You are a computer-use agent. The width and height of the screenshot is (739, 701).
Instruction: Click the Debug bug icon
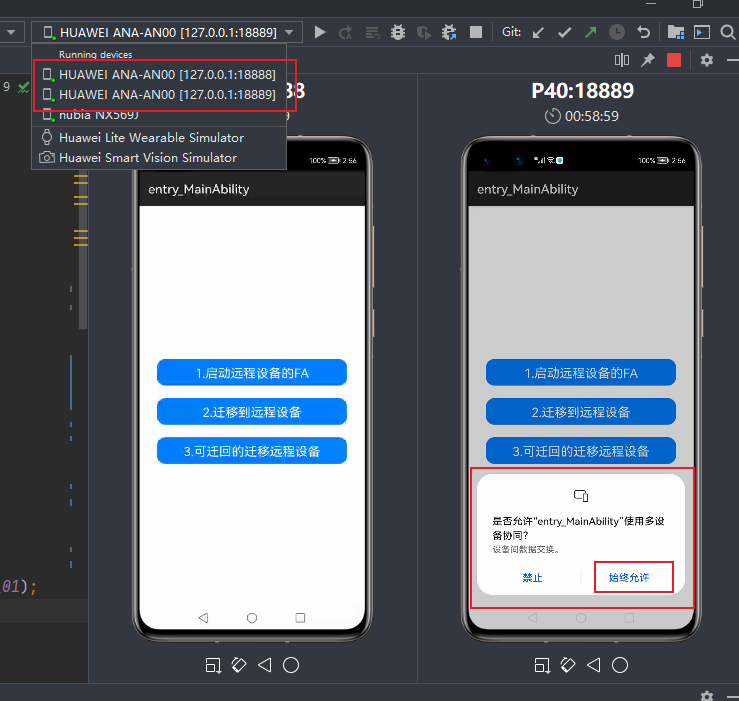click(x=398, y=32)
